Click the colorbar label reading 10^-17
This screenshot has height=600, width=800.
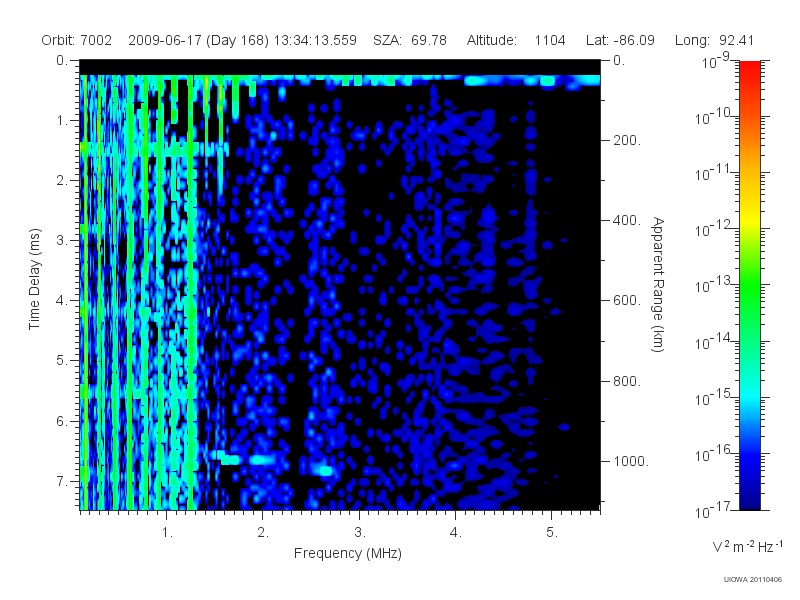click(712, 509)
